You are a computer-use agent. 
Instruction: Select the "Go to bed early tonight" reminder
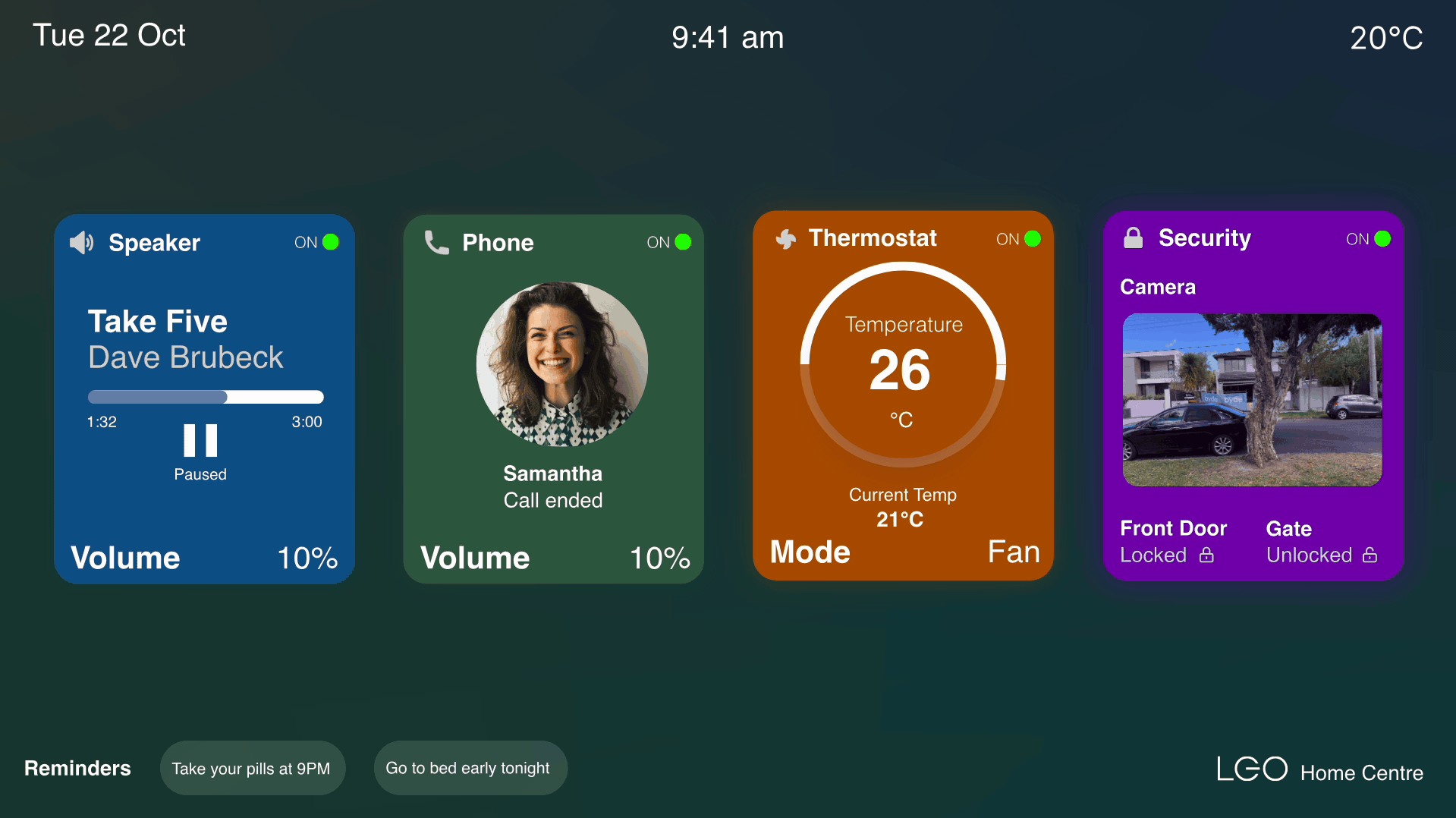[x=468, y=768]
